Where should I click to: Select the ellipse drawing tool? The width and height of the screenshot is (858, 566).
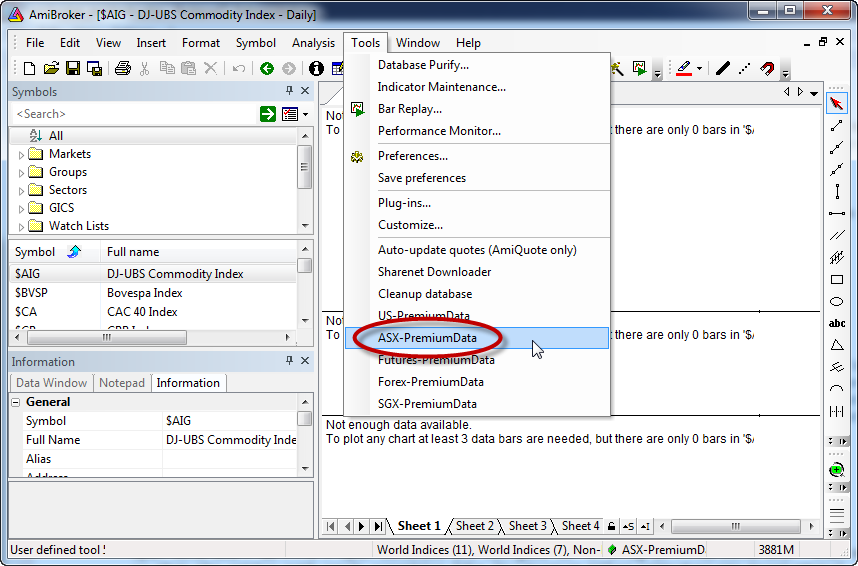tap(837, 302)
